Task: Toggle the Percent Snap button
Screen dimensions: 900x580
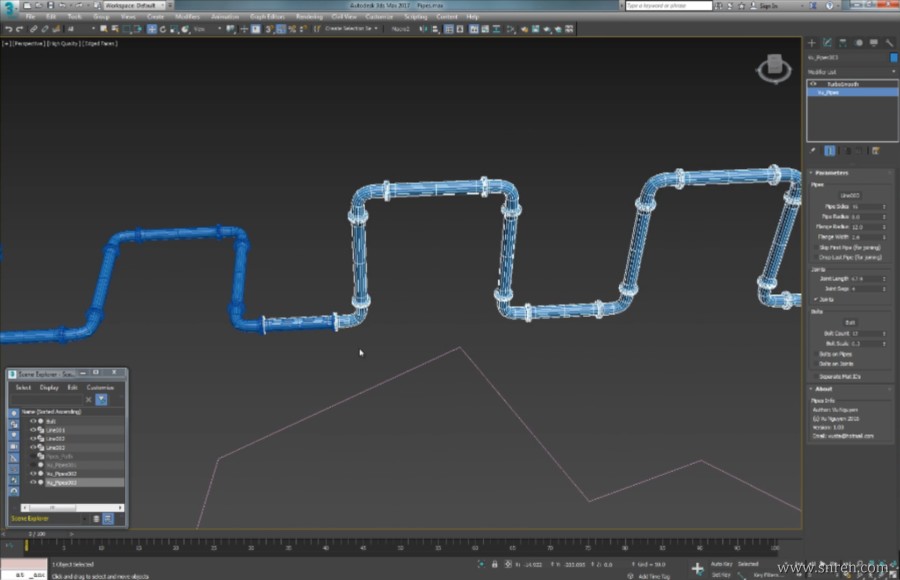Action: pyautogui.click(x=292, y=29)
